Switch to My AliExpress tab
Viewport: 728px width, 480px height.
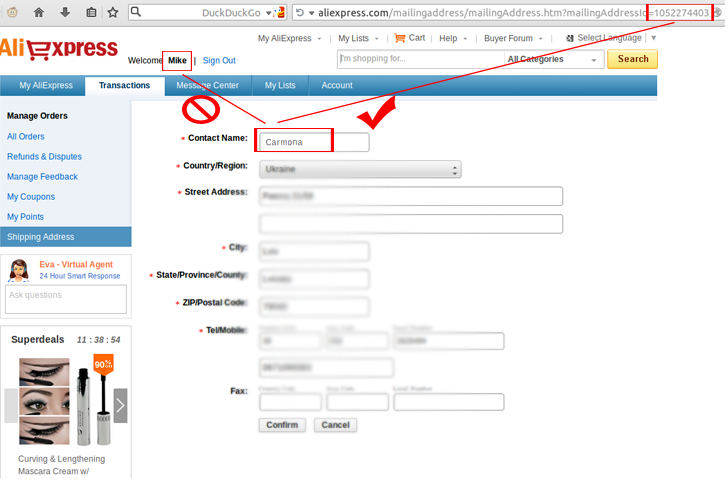[x=46, y=86]
